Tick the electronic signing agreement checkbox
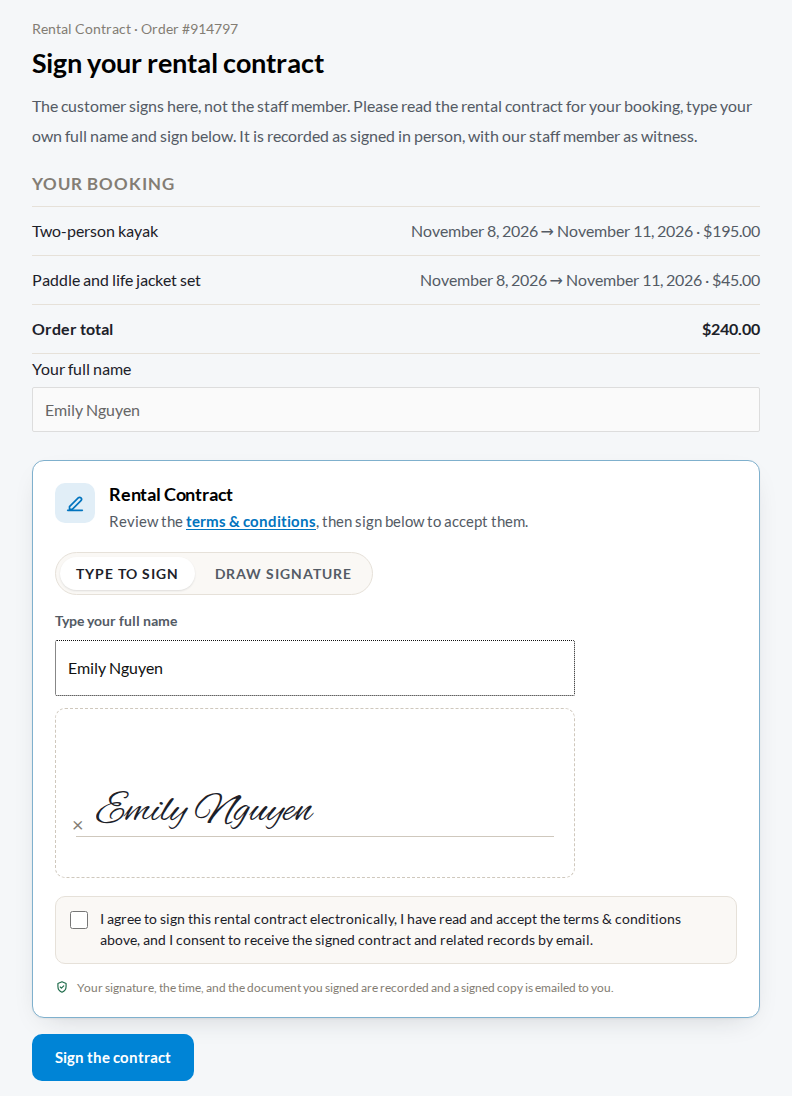The image size is (792, 1096). (x=79, y=920)
